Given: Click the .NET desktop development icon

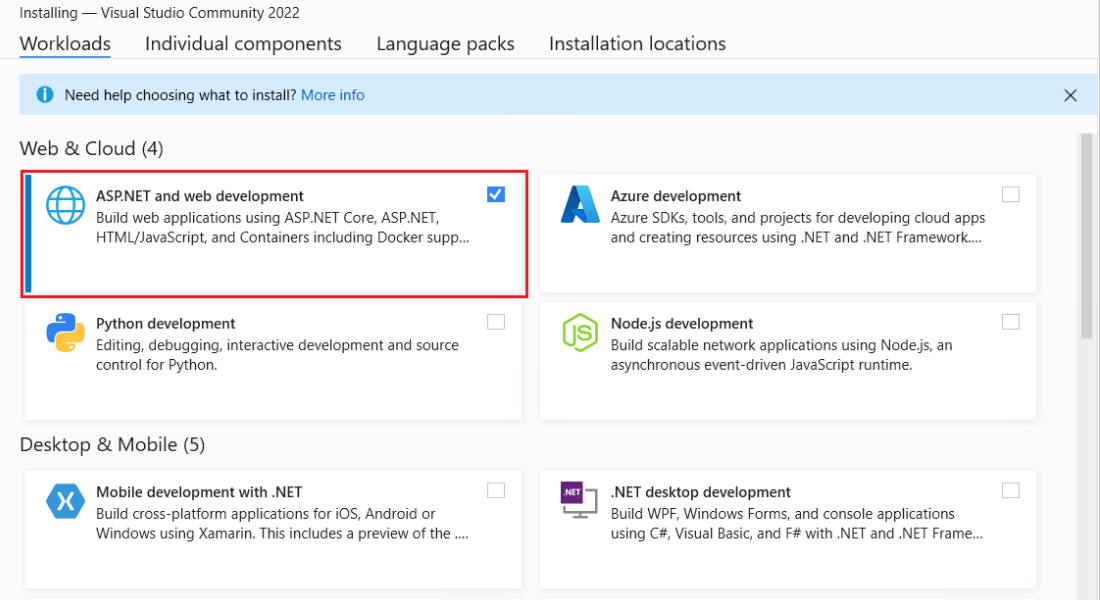Looking at the screenshot, I should (x=579, y=500).
